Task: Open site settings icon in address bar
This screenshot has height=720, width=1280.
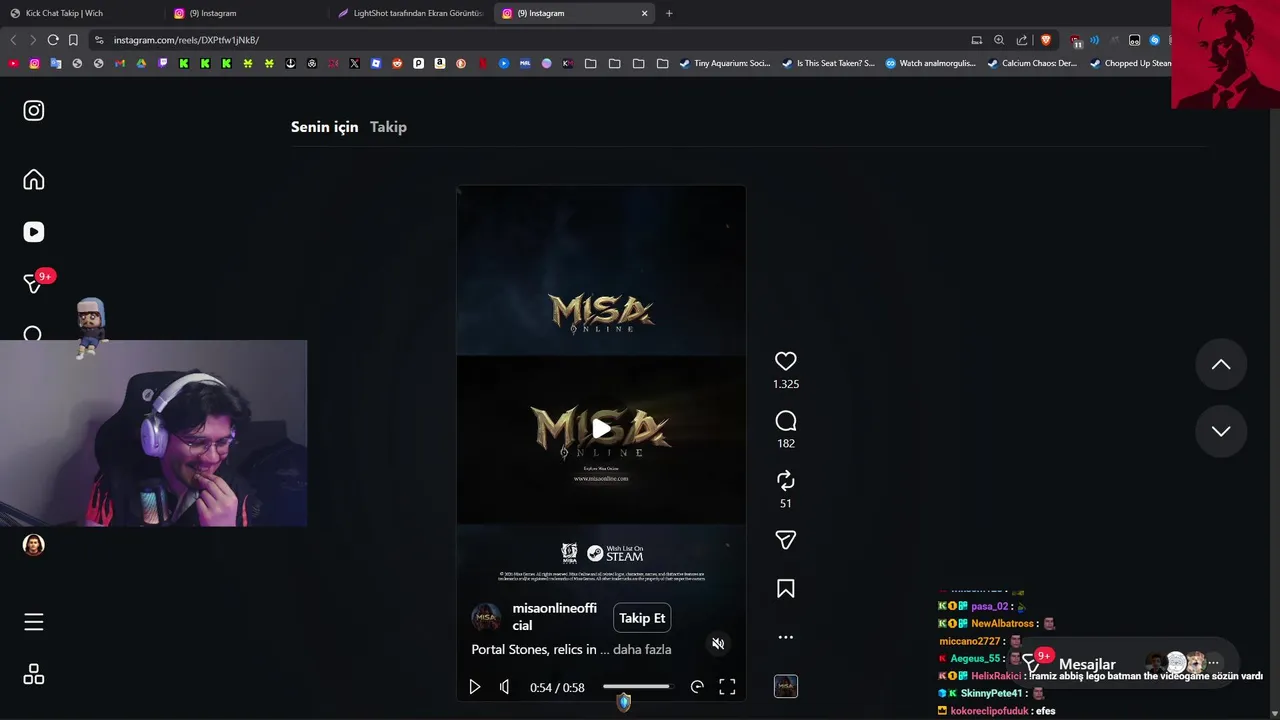Action: click(x=98, y=40)
